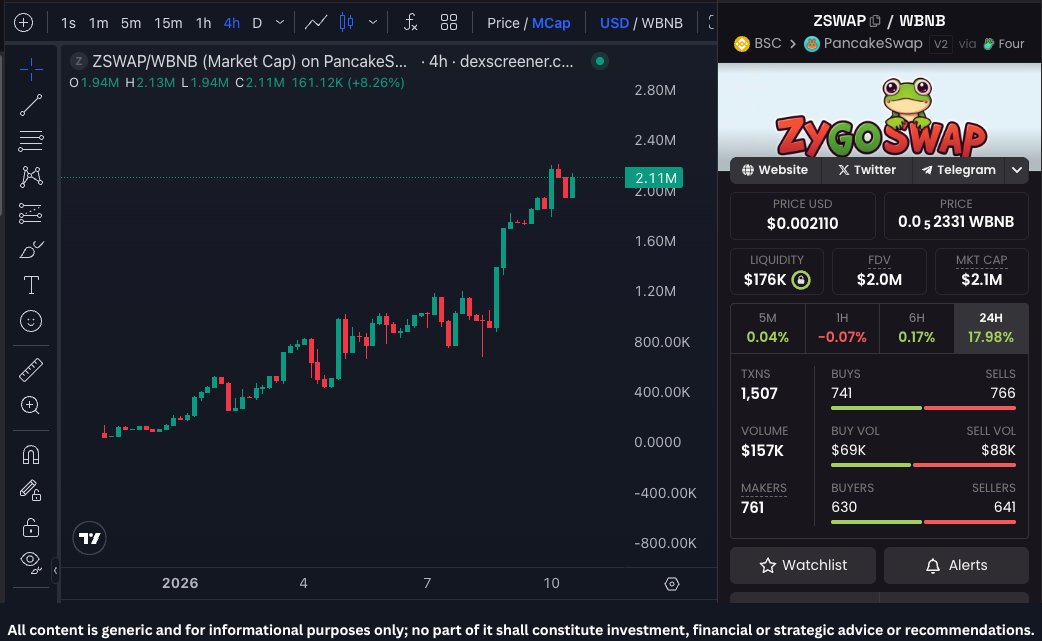Select the D daily timeframe
Image resolution: width=1042 pixels, height=641 pixels.
(x=257, y=23)
